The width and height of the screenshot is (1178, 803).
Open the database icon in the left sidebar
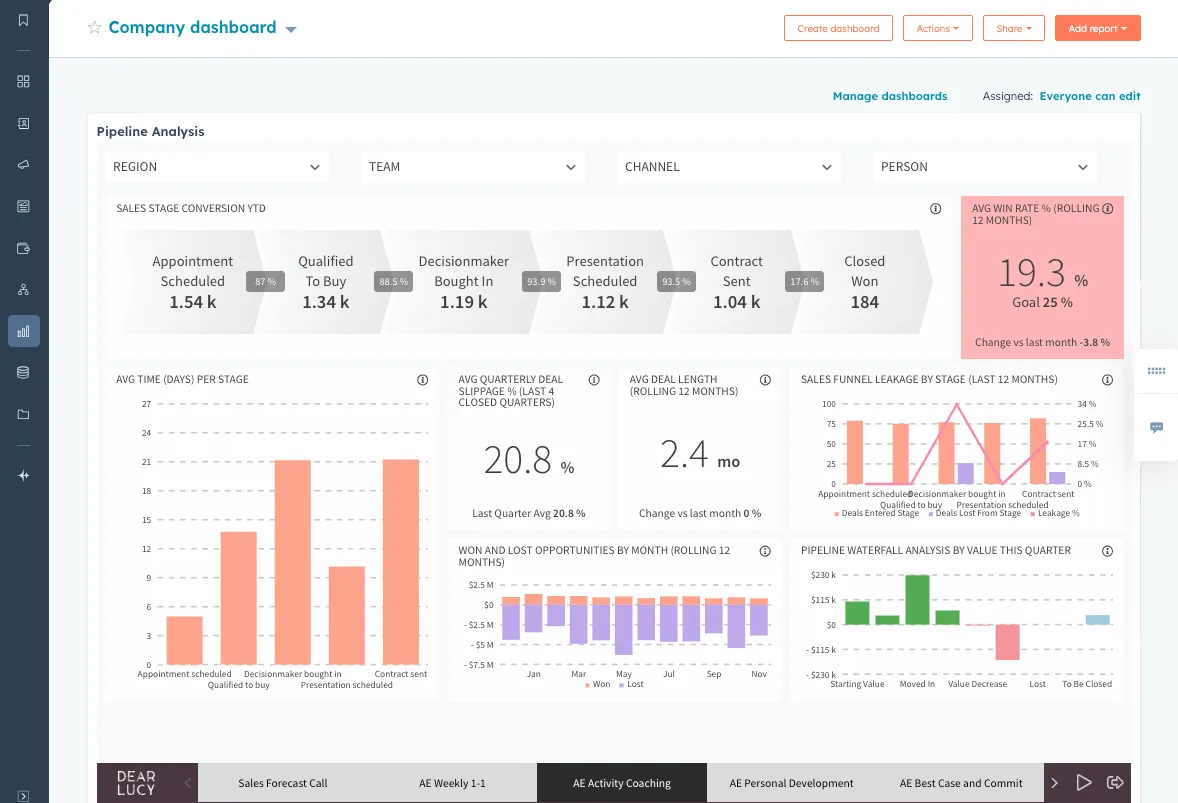[23, 371]
